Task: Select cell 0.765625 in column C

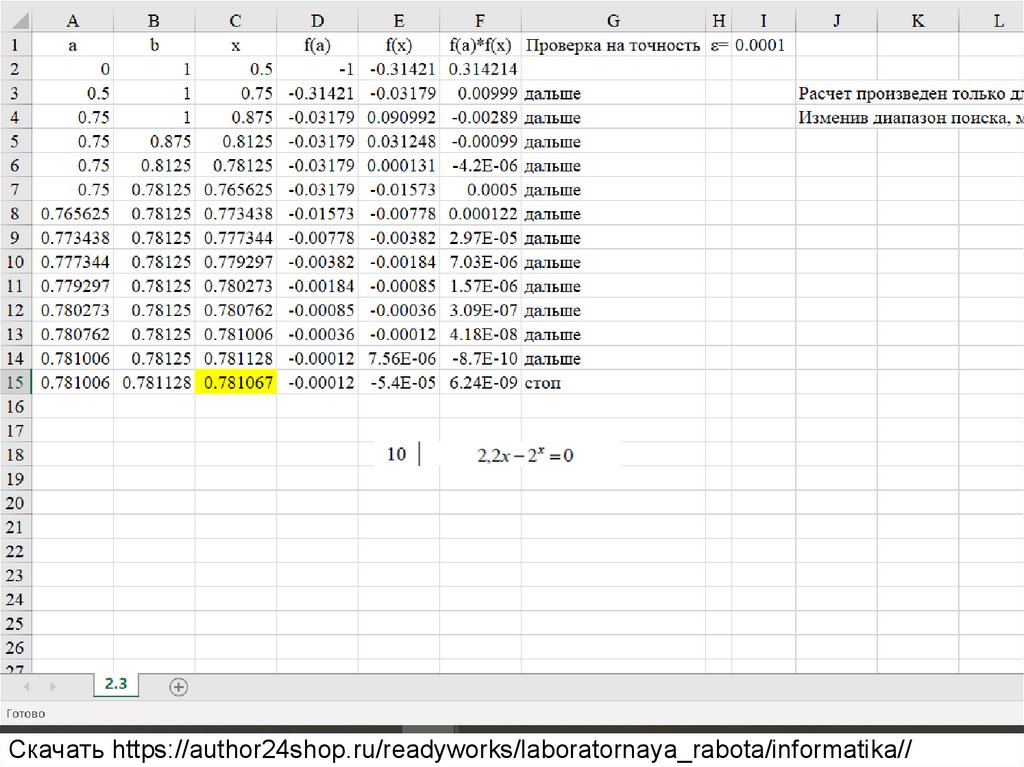Action: tap(236, 189)
